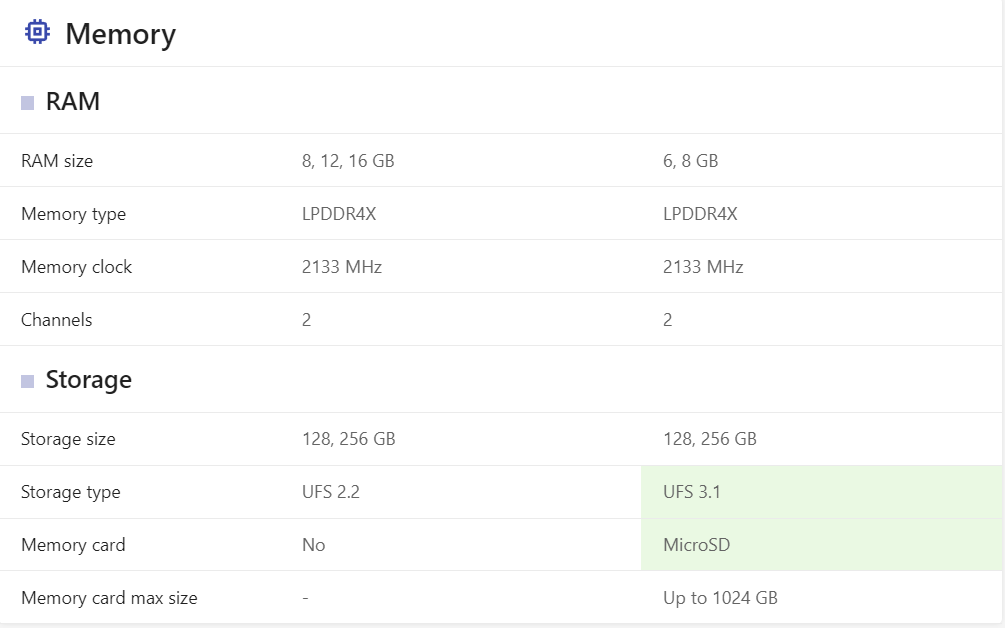Viewport: 1005px width, 628px height.
Task: Click the square bullet beside Storage
Action: [28, 381]
